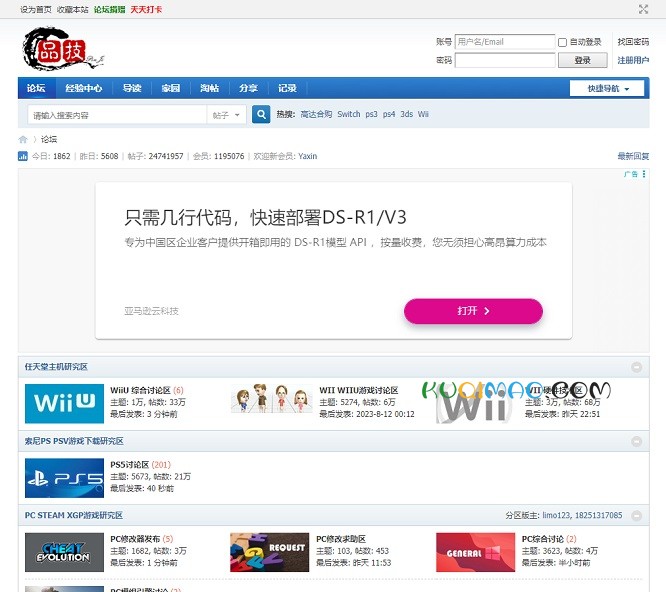Open the 导读 nav tab
The height and width of the screenshot is (592, 666).
(x=132, y=88)
